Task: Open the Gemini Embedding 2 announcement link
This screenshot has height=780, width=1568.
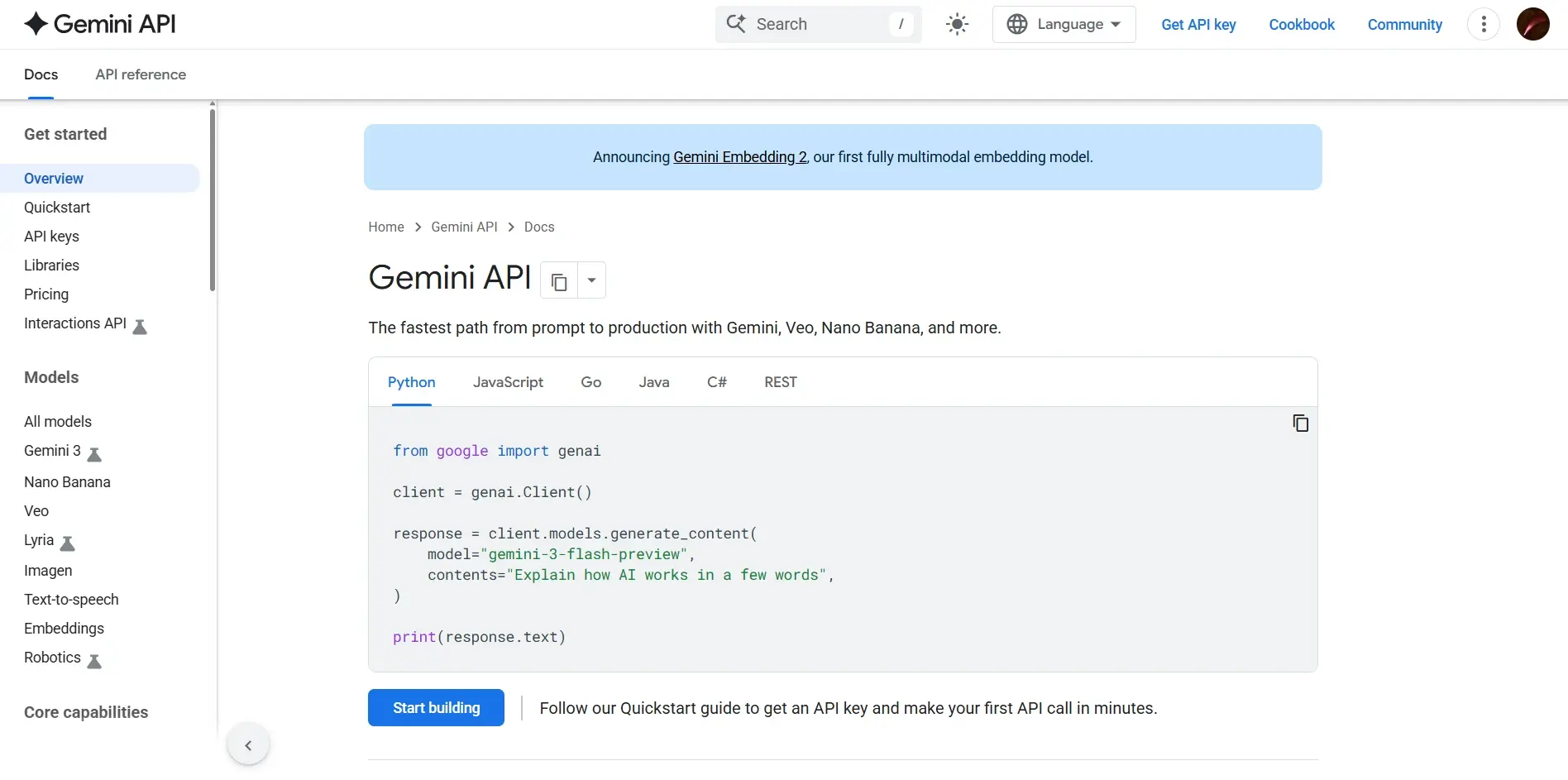Action: pos(739,157)
